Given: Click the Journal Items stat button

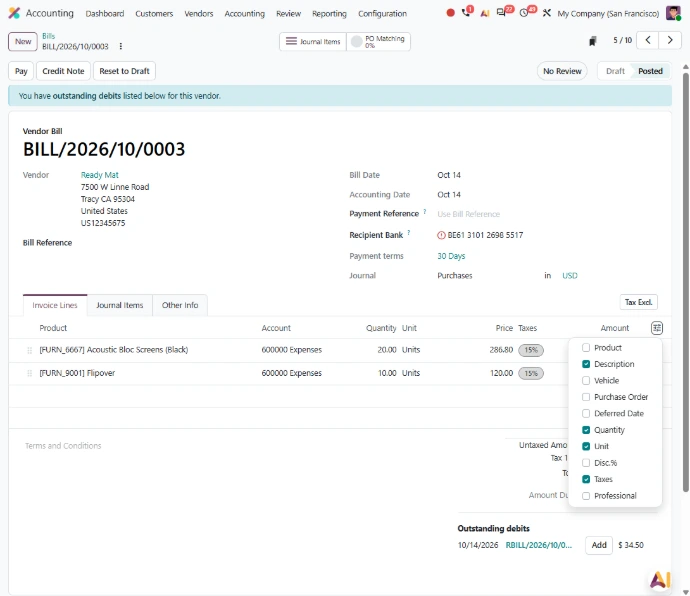Looking at the screenshot, I should 313,41.
